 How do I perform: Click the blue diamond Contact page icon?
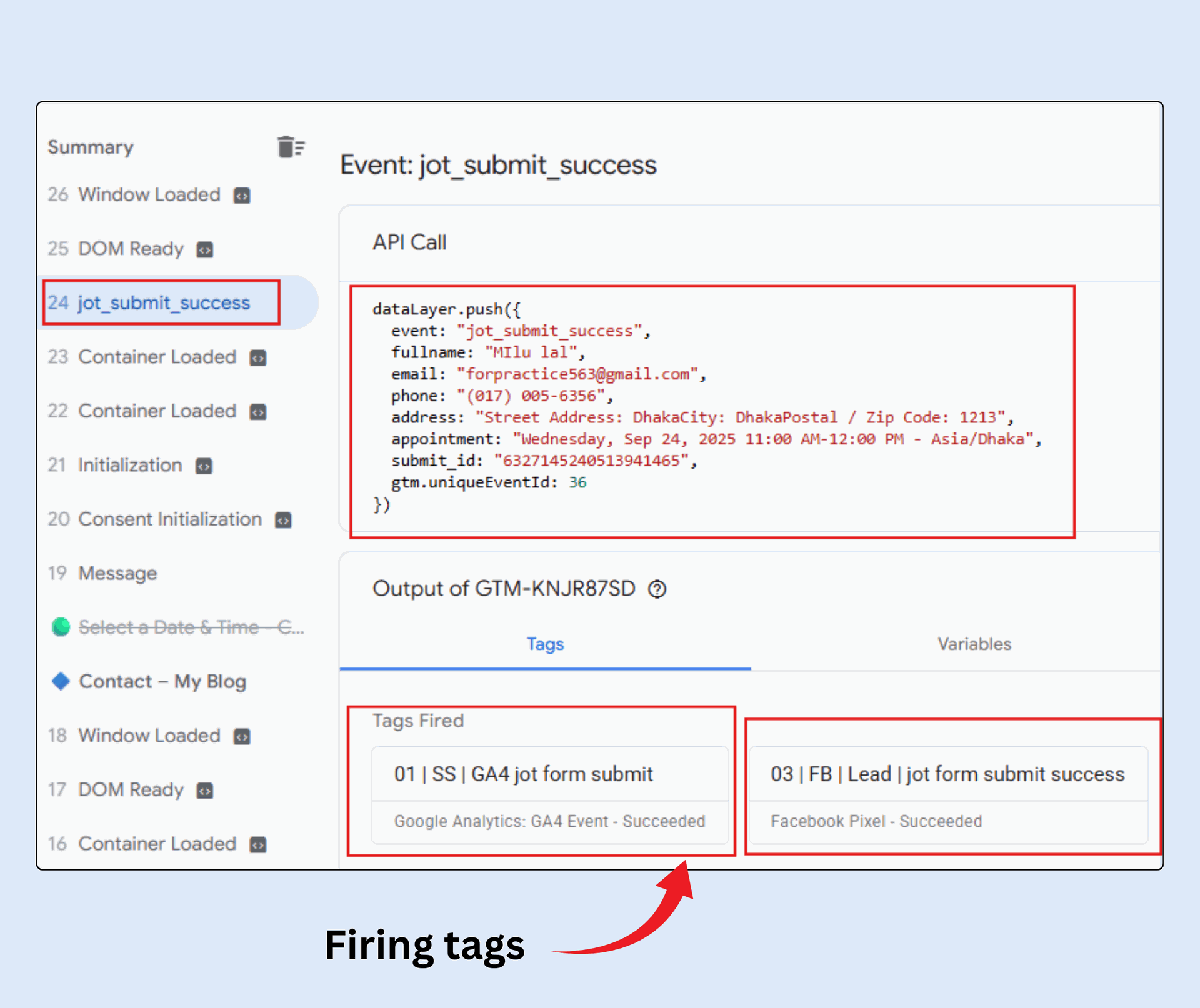click(61, 681)
